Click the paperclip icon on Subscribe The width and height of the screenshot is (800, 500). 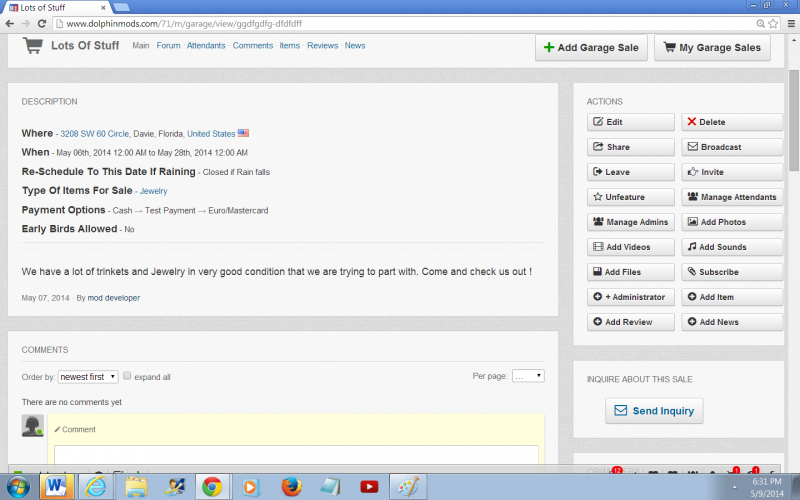(x=692, y=272)
